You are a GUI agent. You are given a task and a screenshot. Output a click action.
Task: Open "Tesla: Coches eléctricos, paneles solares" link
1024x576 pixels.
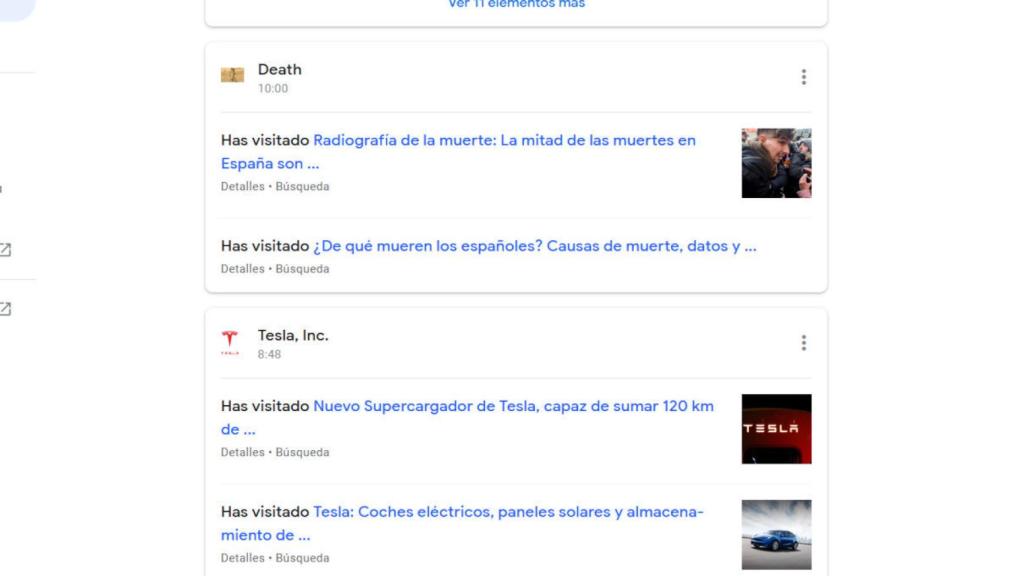tap(462, 523)
